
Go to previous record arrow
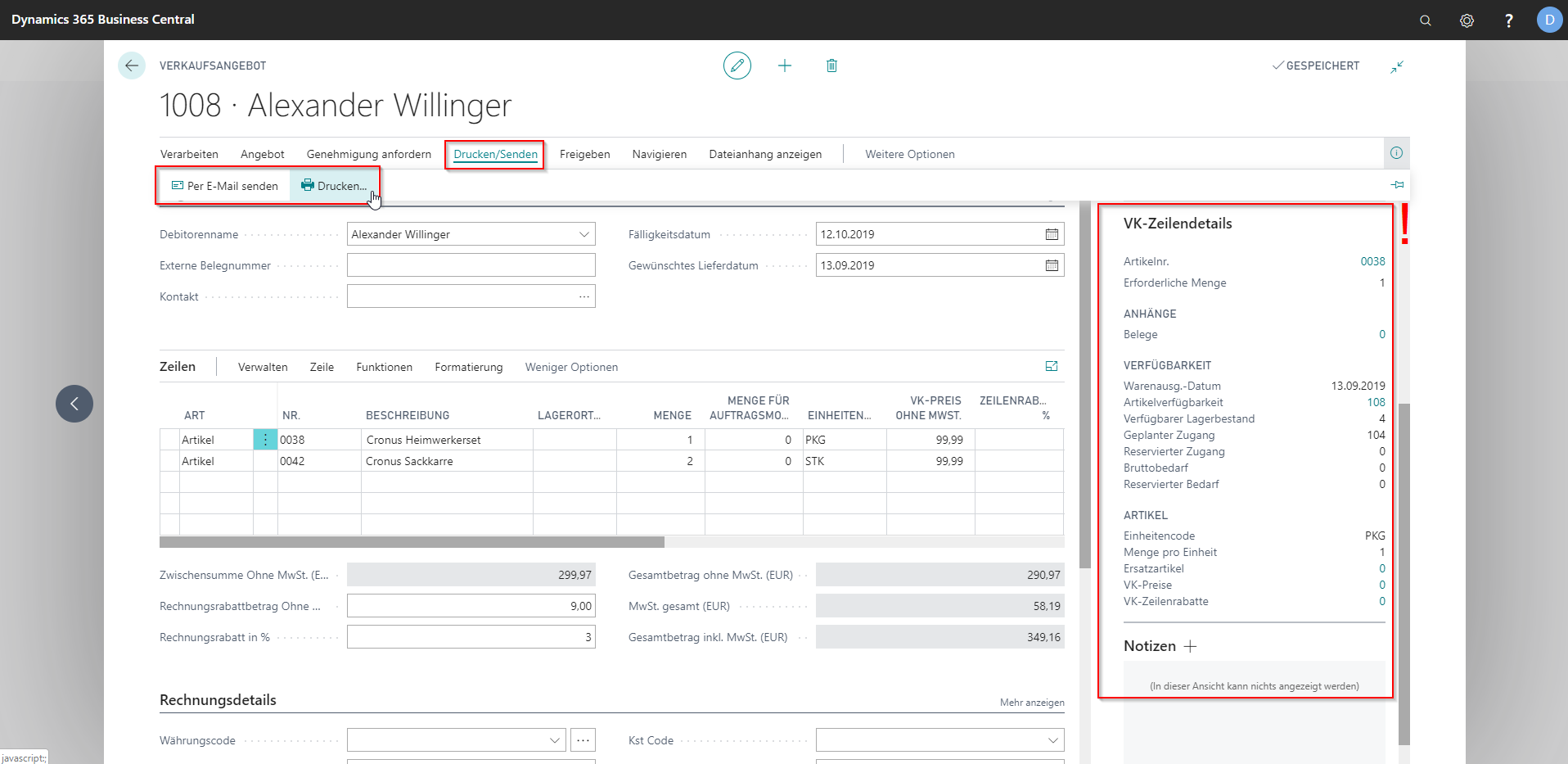click(x=74, y=404)
